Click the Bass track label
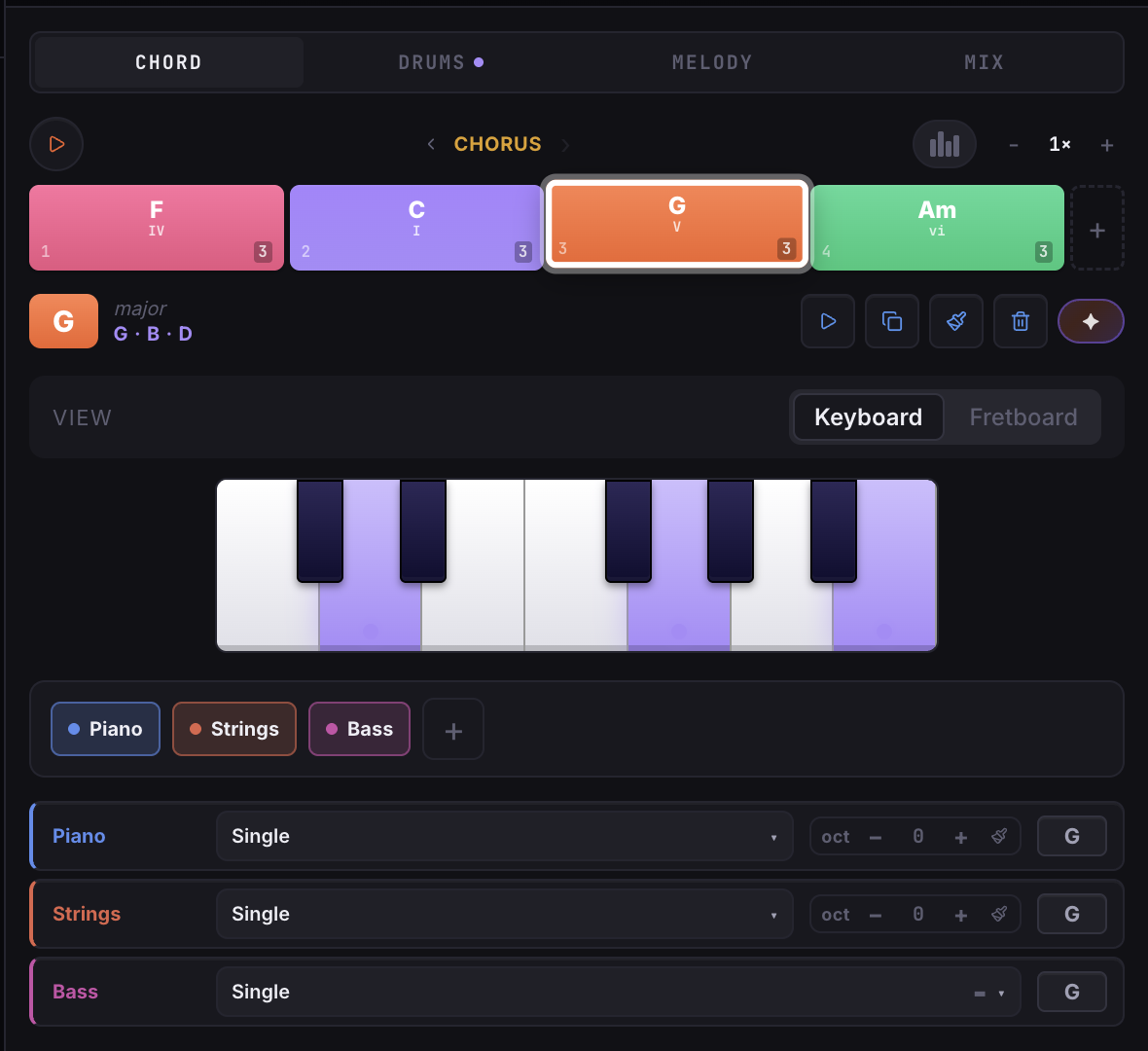Viewport: 1148px width, 1051px height. 76,991
